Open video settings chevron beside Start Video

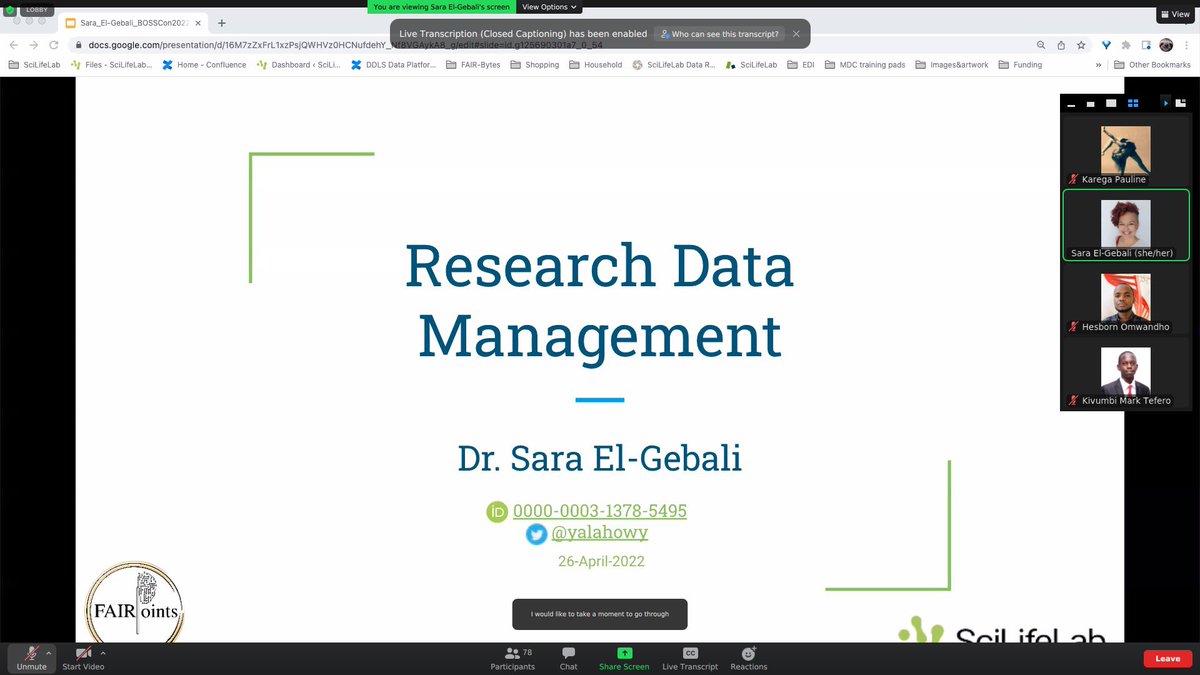click(x=102, y=651)
